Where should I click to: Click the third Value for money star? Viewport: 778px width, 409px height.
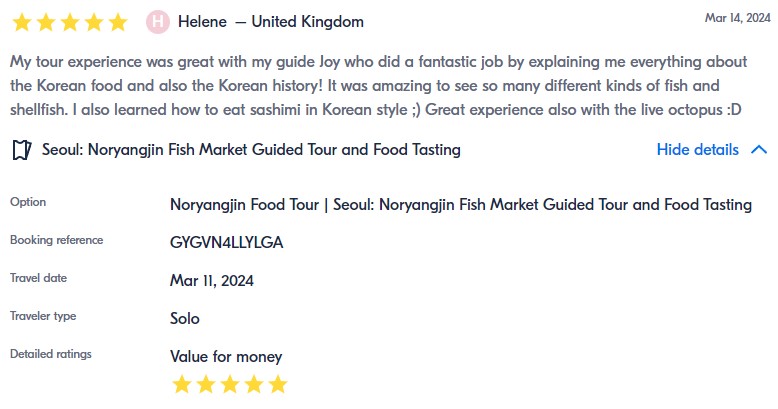click(x=230, y=384)
